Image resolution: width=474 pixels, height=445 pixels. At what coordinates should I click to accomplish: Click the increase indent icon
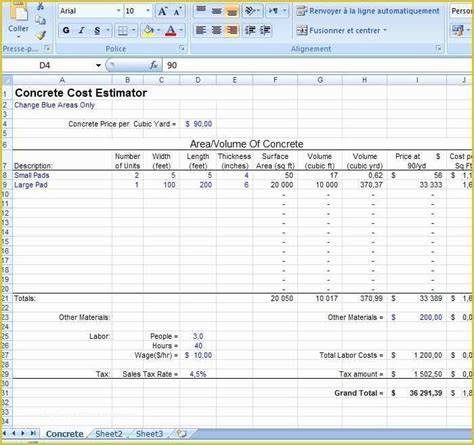(x=265, y=30)
